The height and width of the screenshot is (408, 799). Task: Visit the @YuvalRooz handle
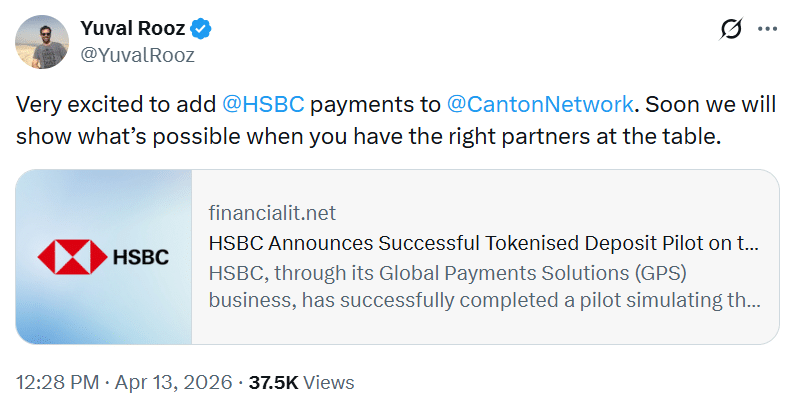tap(136, 55)
